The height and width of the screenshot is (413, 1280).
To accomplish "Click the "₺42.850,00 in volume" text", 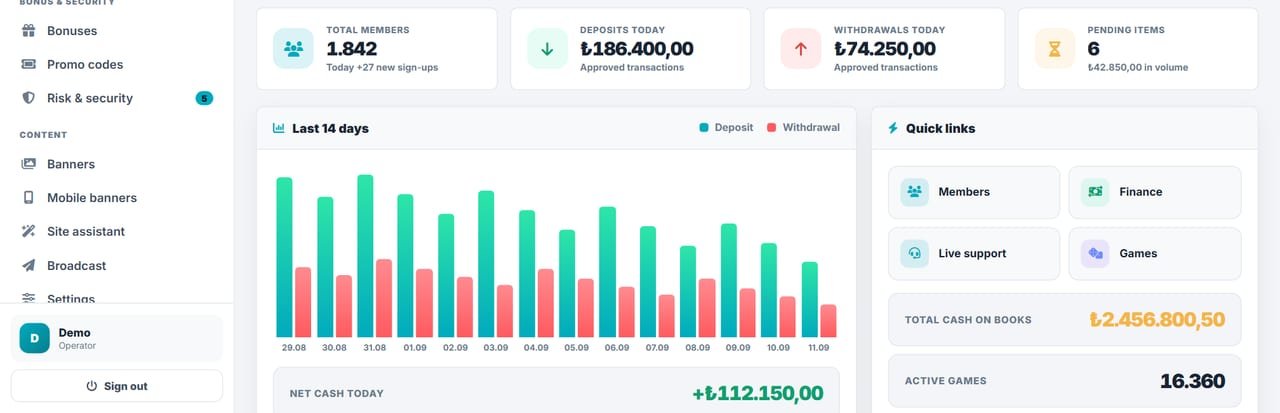I will [1138, 68].
